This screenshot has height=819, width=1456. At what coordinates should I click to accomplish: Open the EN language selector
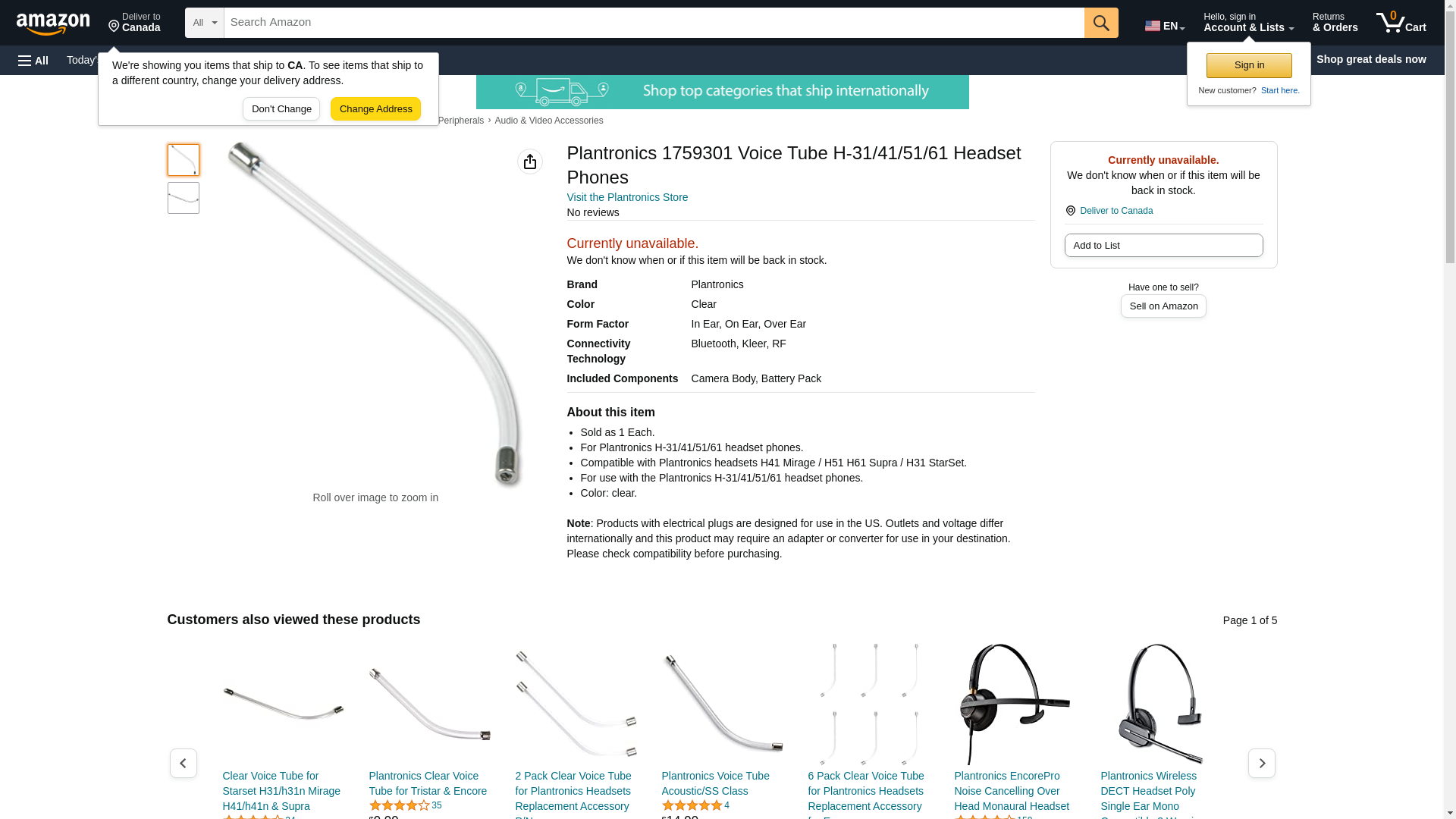tap(1165, 25)
